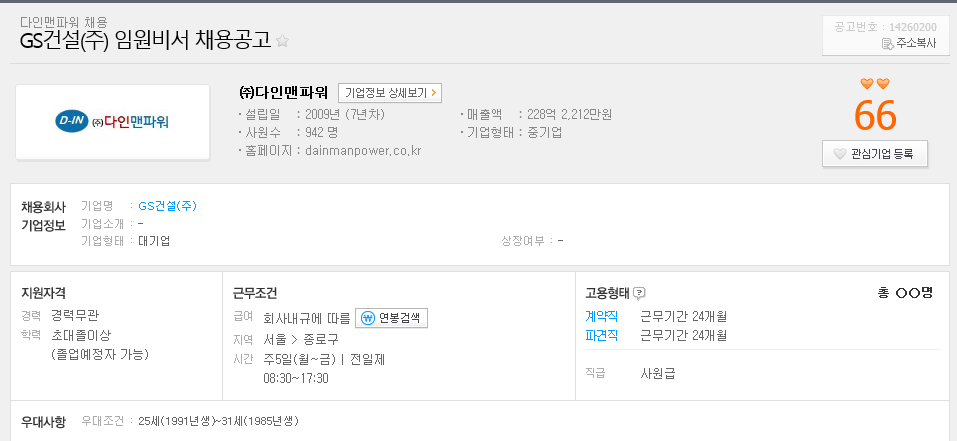Open the 다인맨파워 company logo image
Screen dimensions: 957x441
point(112,122)
